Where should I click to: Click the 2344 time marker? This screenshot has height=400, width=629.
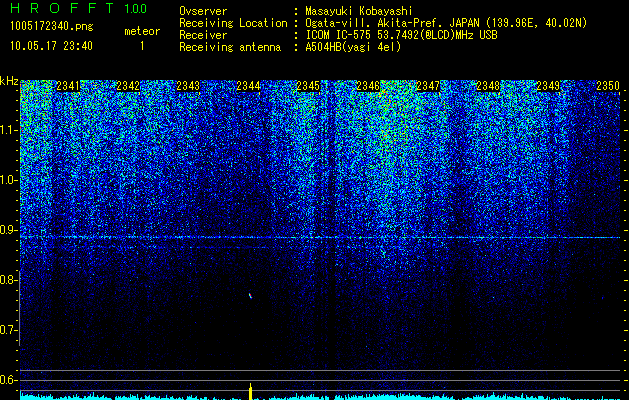click(248, 86)
